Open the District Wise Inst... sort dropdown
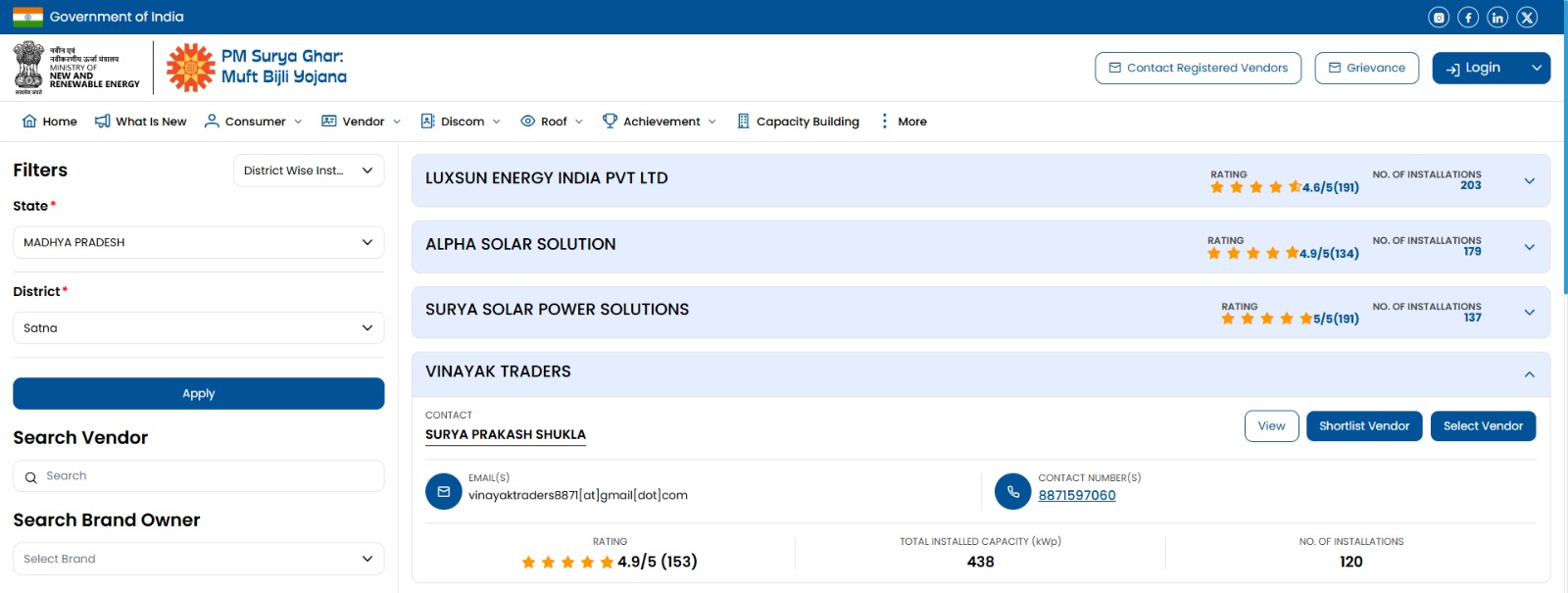This screenshot has height=593, width=1568. pos(309,171)
